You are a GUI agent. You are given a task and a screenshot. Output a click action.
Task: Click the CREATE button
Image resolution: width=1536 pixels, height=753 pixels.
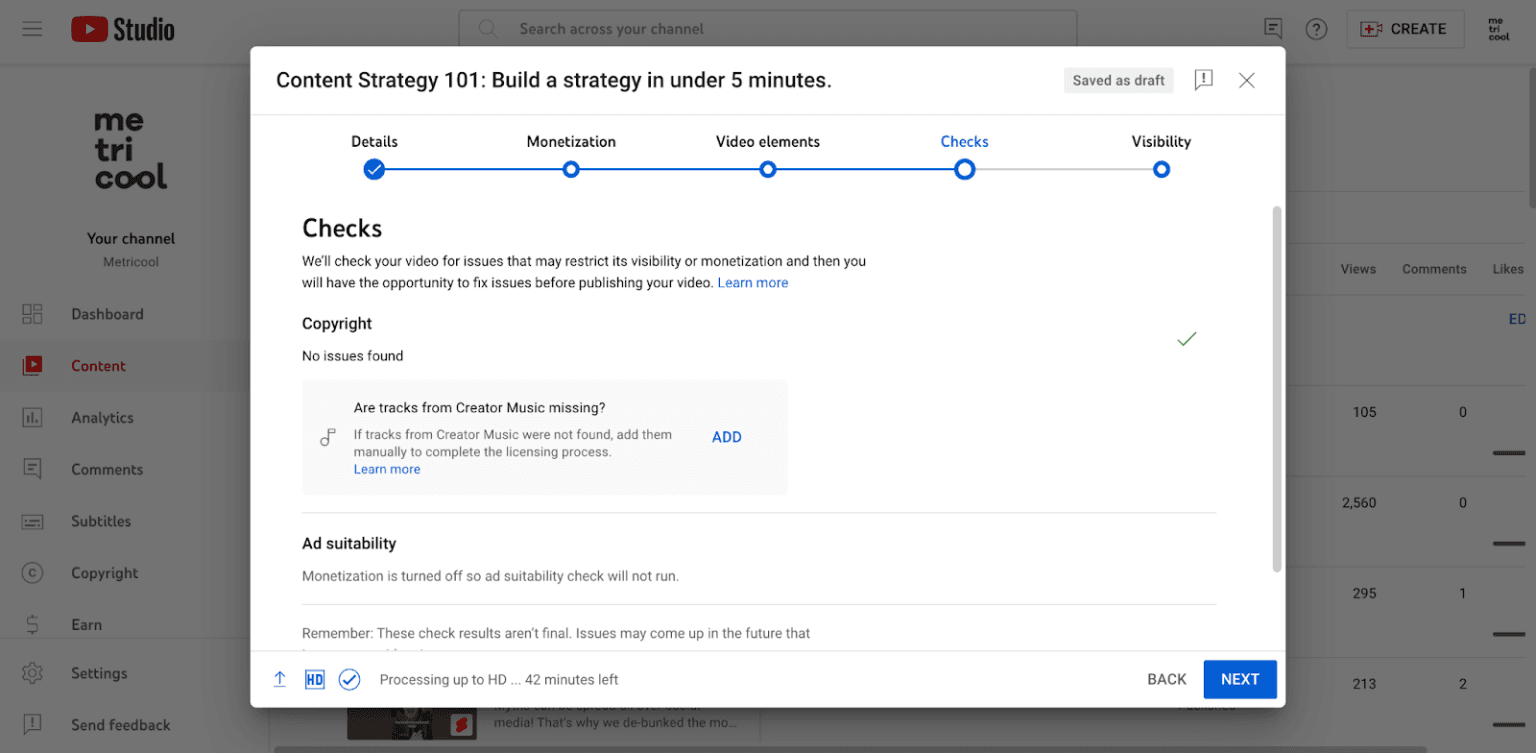pos(1405,29)
